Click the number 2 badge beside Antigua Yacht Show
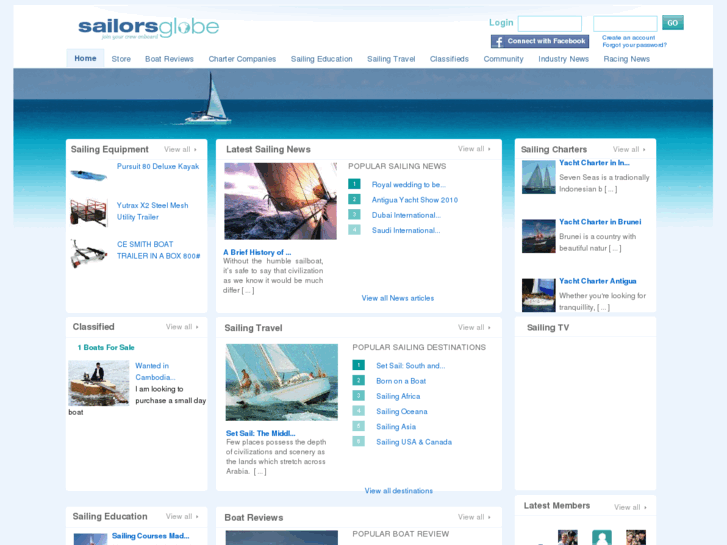 354,199
